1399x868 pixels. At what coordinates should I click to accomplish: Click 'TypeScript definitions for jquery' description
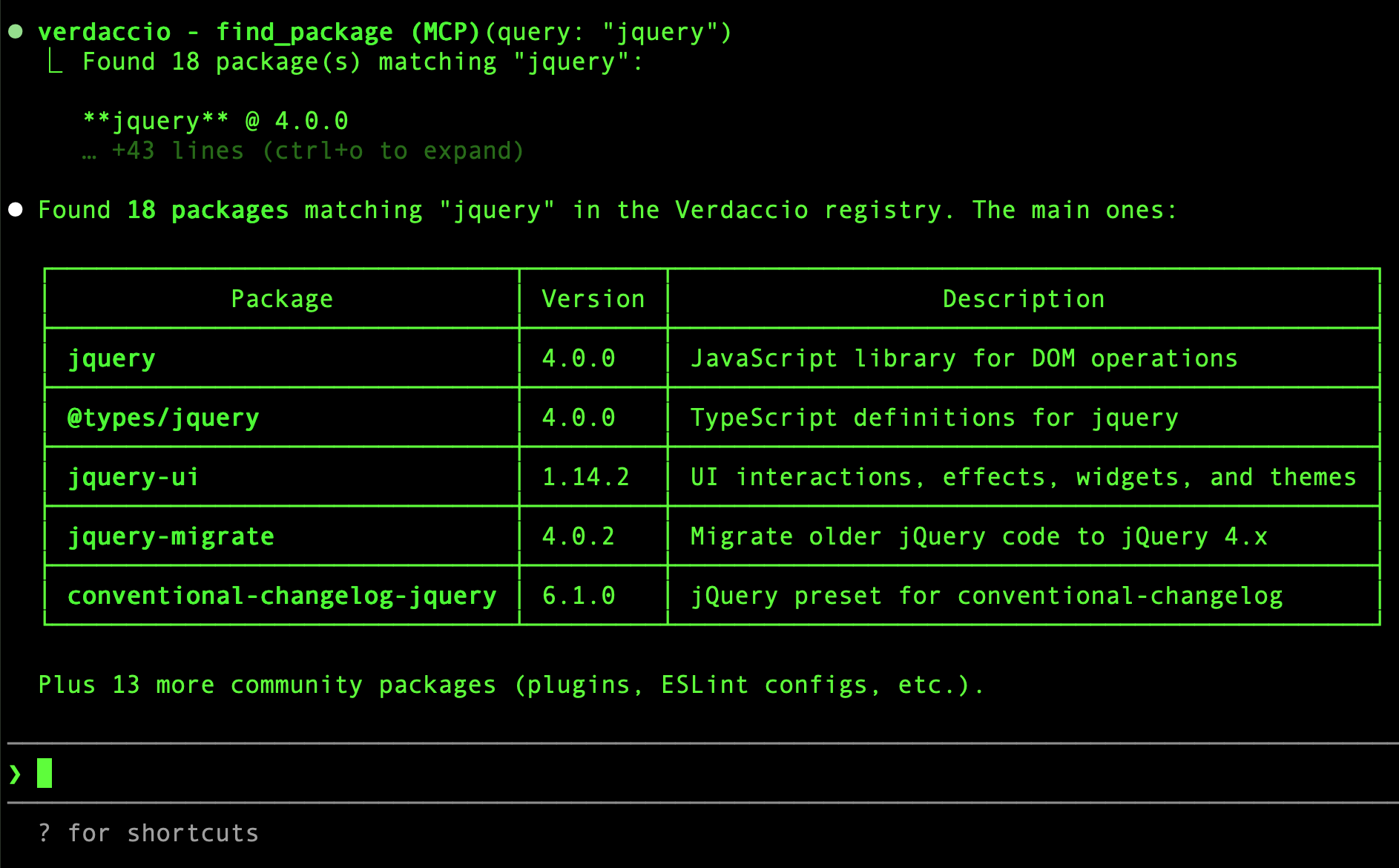(935, 418)
